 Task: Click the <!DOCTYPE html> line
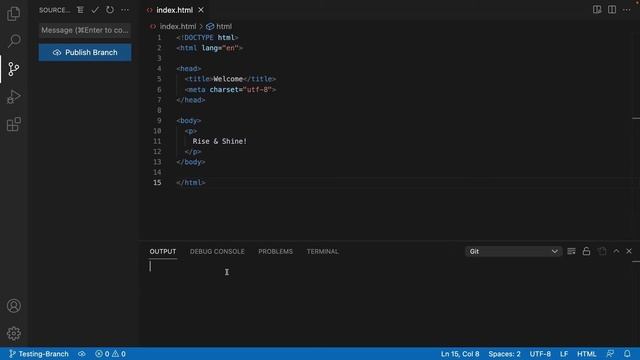click(207, 38)
